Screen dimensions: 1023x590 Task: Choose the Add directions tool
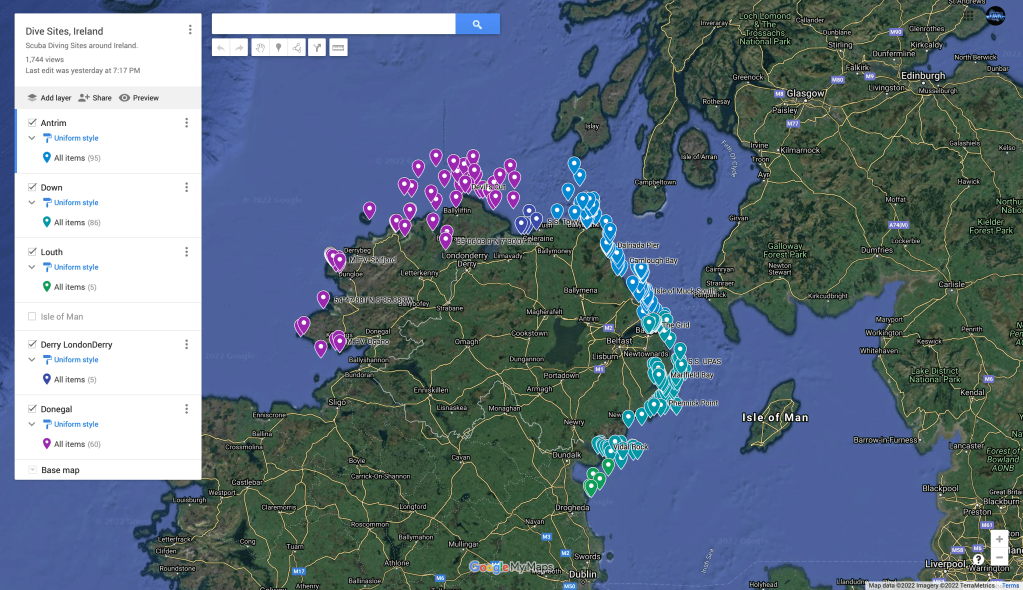pyautogui.click(x=317, y=47)
